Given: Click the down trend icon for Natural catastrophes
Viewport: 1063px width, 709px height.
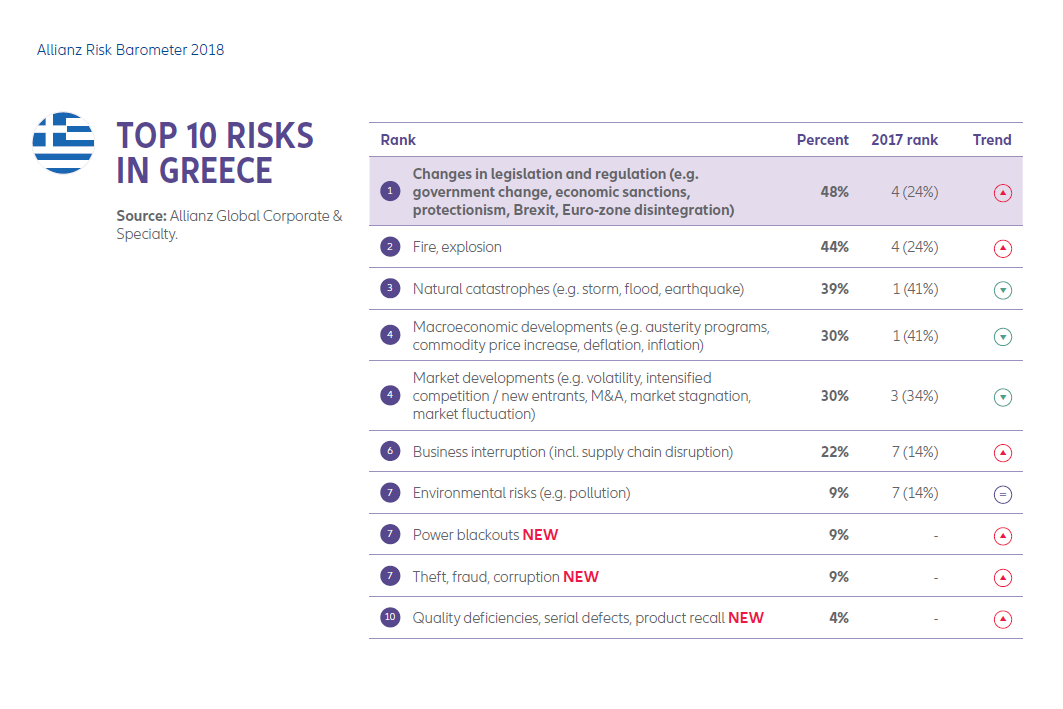Looking at the screenshot, I should 1003,290.
